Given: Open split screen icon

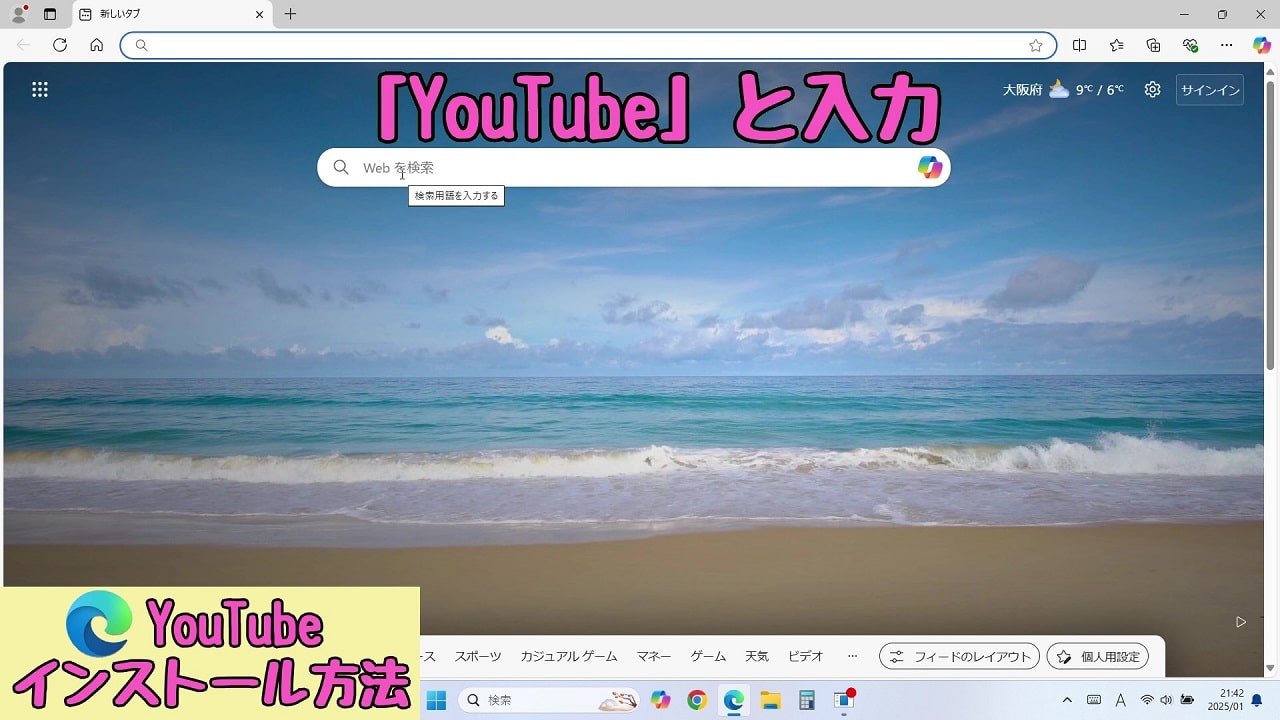Looking at the screenshot, I should pyautogui.click(x=1079, y=45).
